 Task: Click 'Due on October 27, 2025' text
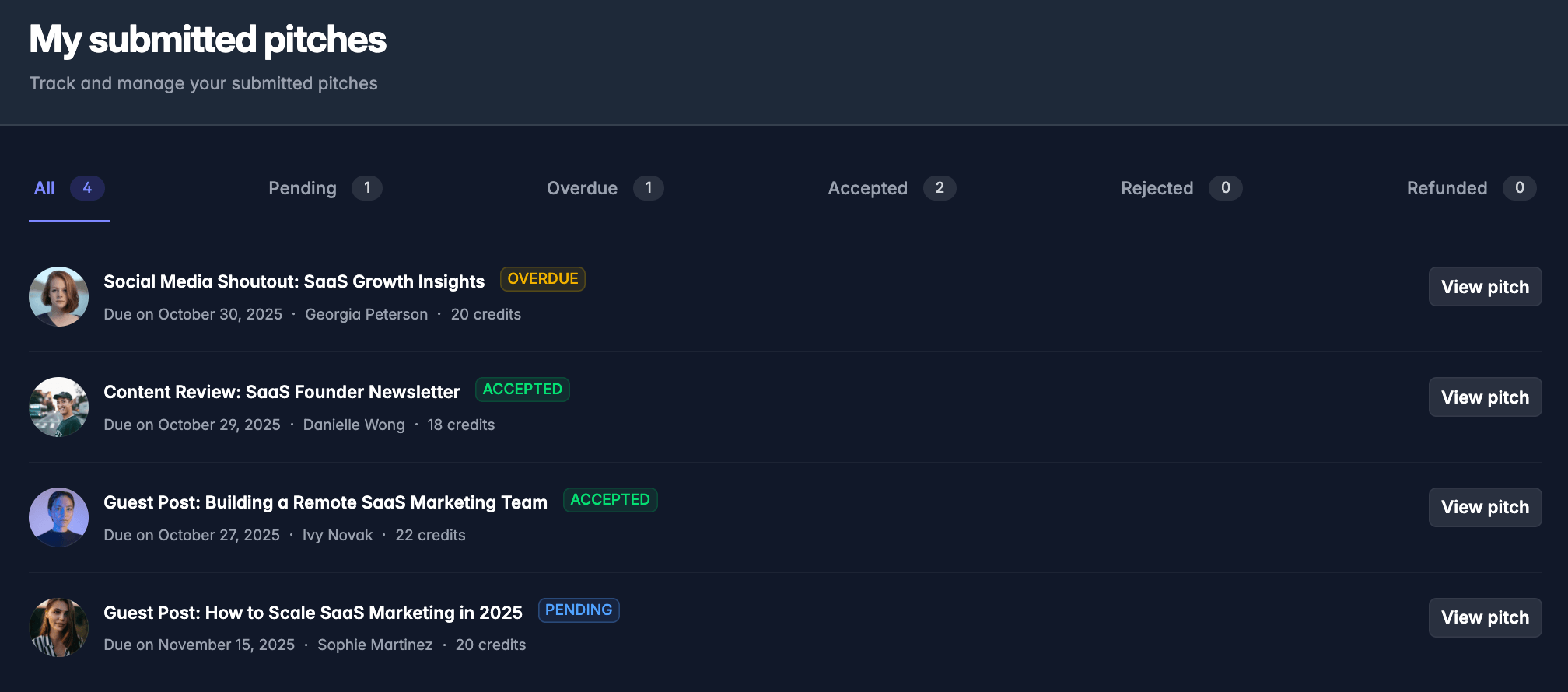[191, 535]
